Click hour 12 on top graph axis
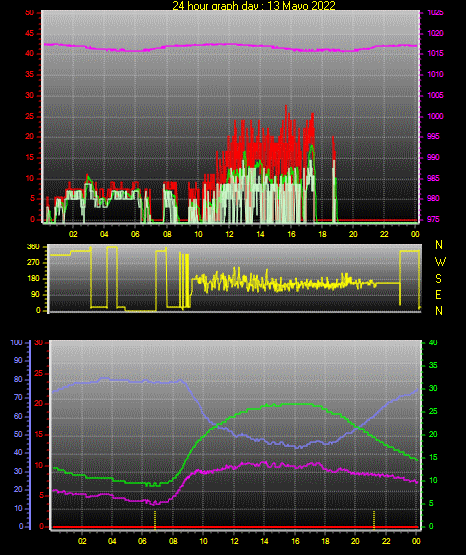 [229, 234]
